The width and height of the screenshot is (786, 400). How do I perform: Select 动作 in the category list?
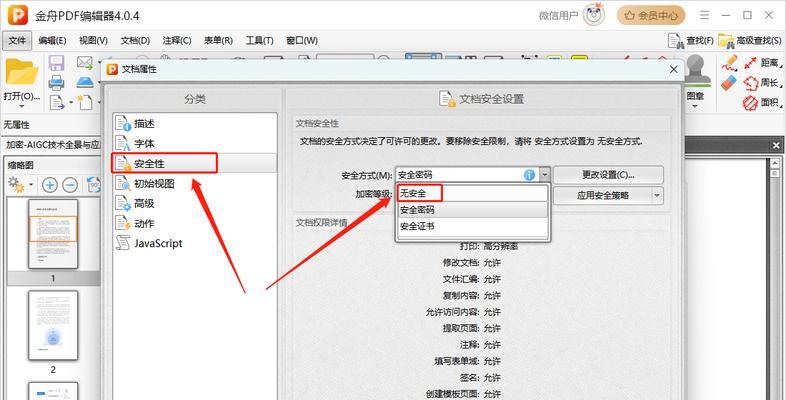194,224
